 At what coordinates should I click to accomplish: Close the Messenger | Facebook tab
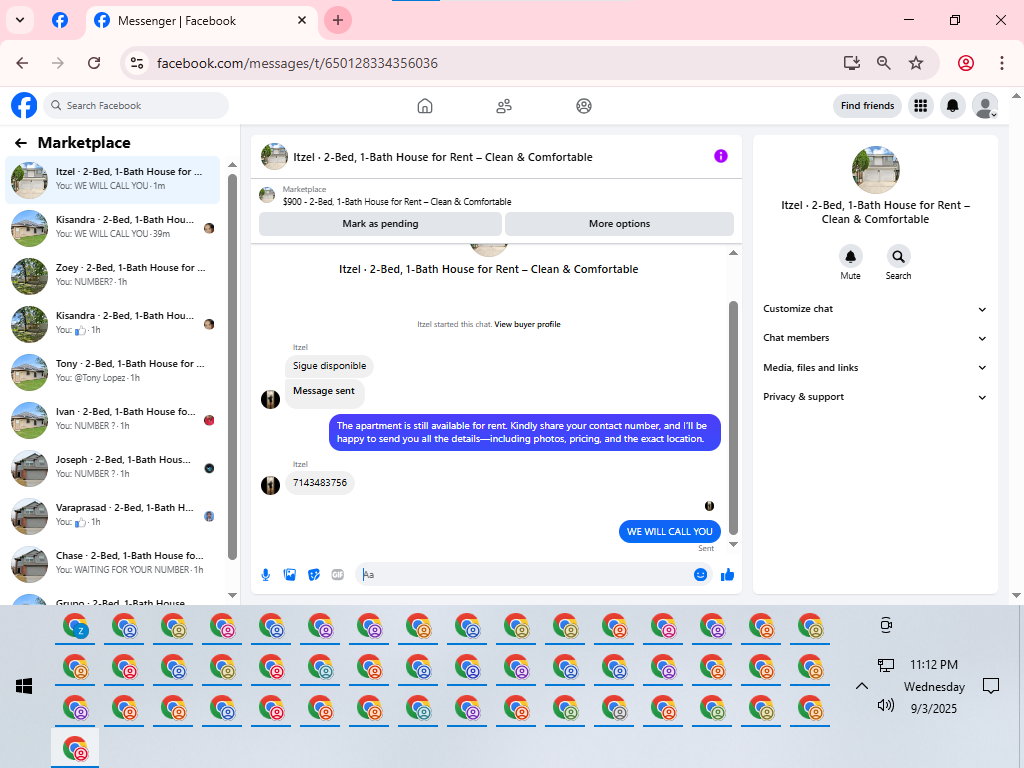[x=302, y=20]
